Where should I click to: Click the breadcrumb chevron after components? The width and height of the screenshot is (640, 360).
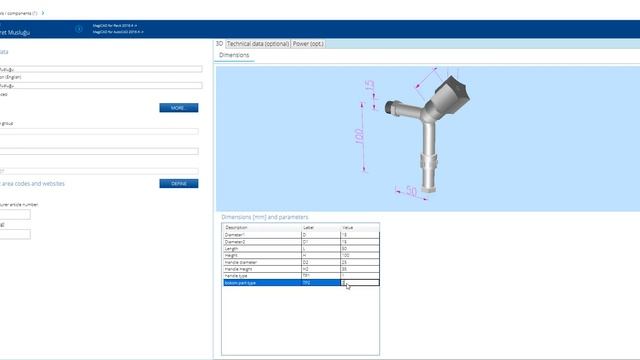tap(43, 13)
